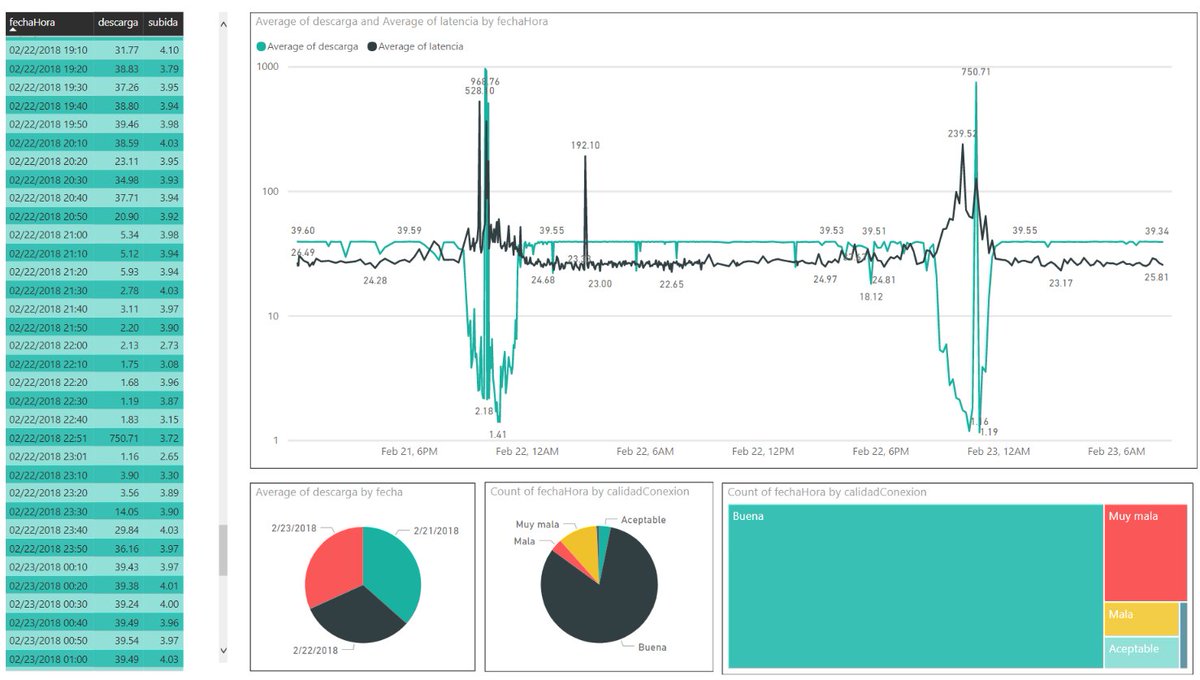Click the 1.41 data label on the line chart
The width and height of the screenshot is (1200, 680).
click(499, 435)
